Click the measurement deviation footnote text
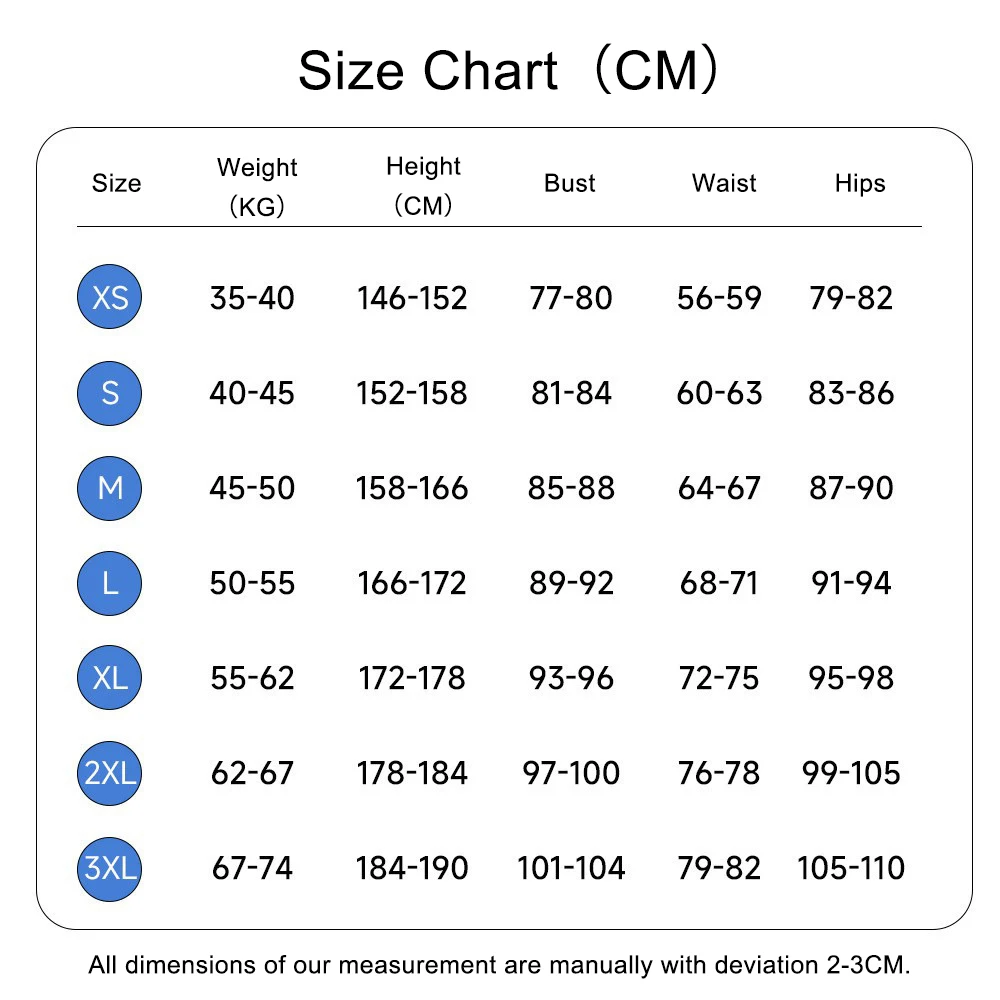This screenshot has width=1000, height=1000. [x=500, y=965]
